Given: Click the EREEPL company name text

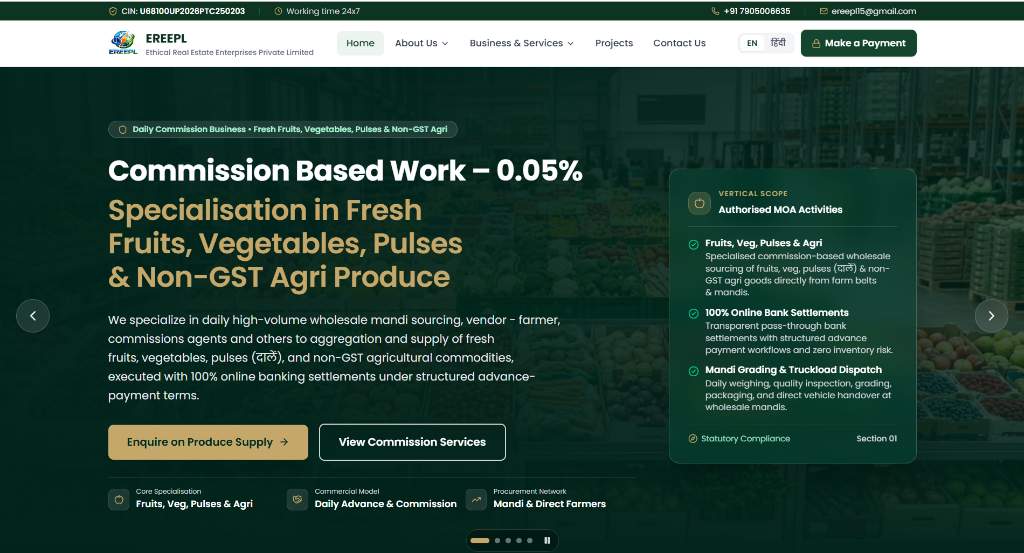Looking at the screenshot, I should click(x=166, y=39).
